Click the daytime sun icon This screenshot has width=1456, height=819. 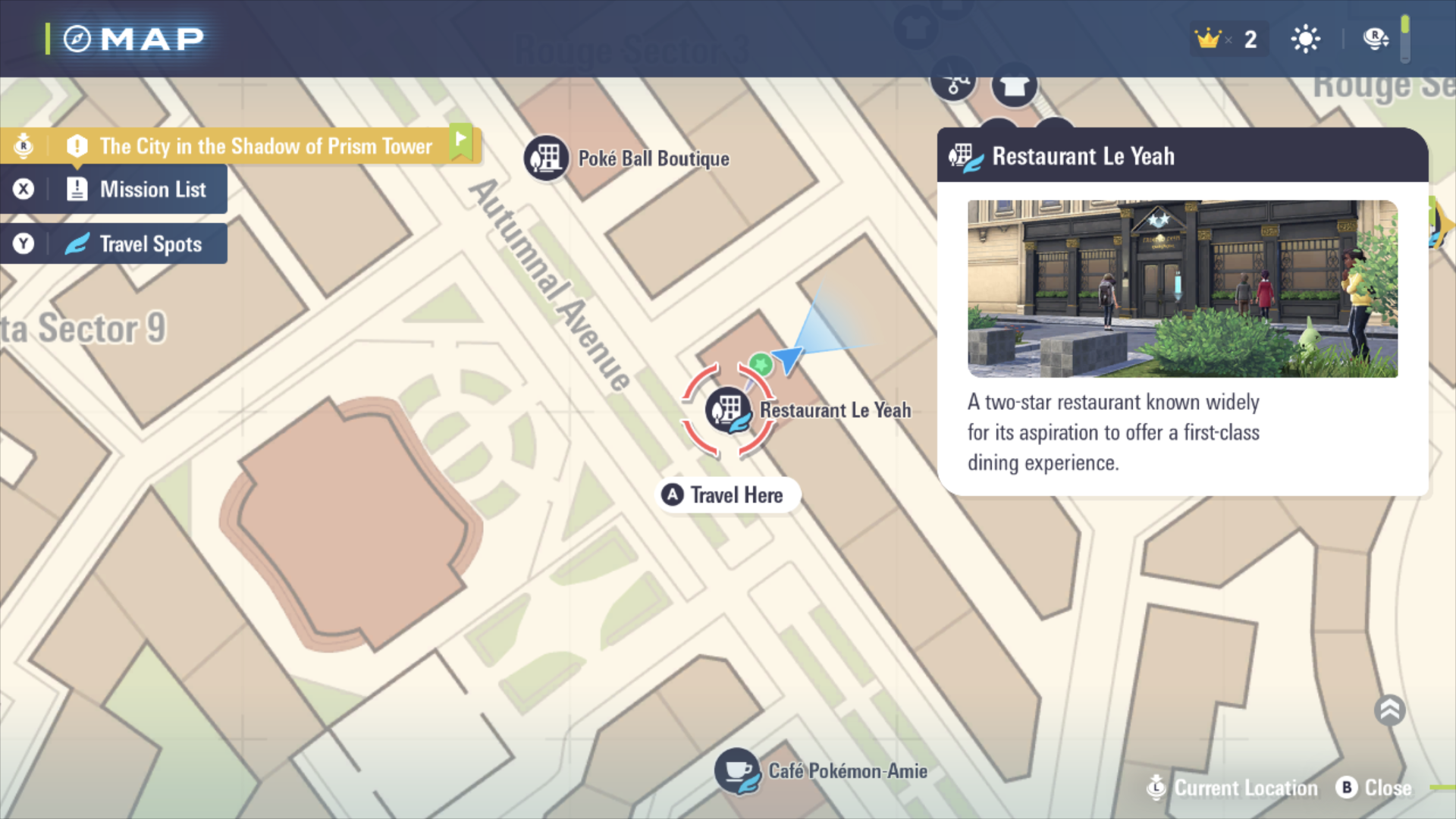(x=1305, y=39)
